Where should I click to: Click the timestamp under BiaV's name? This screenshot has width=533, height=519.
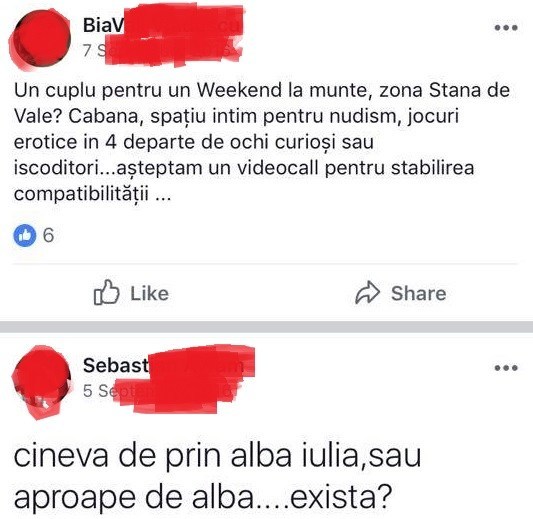click(x=92, y=51)
